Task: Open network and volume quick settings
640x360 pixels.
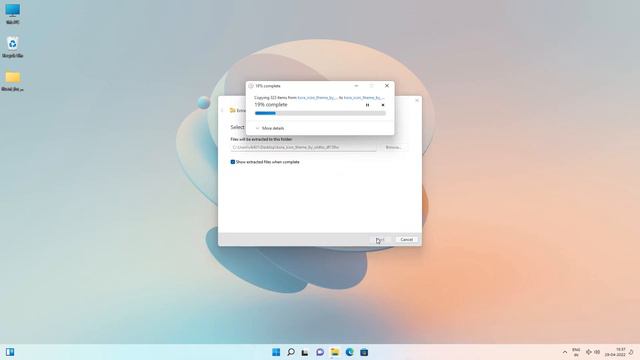Action: pyautogui.click(x=593, y=352)
